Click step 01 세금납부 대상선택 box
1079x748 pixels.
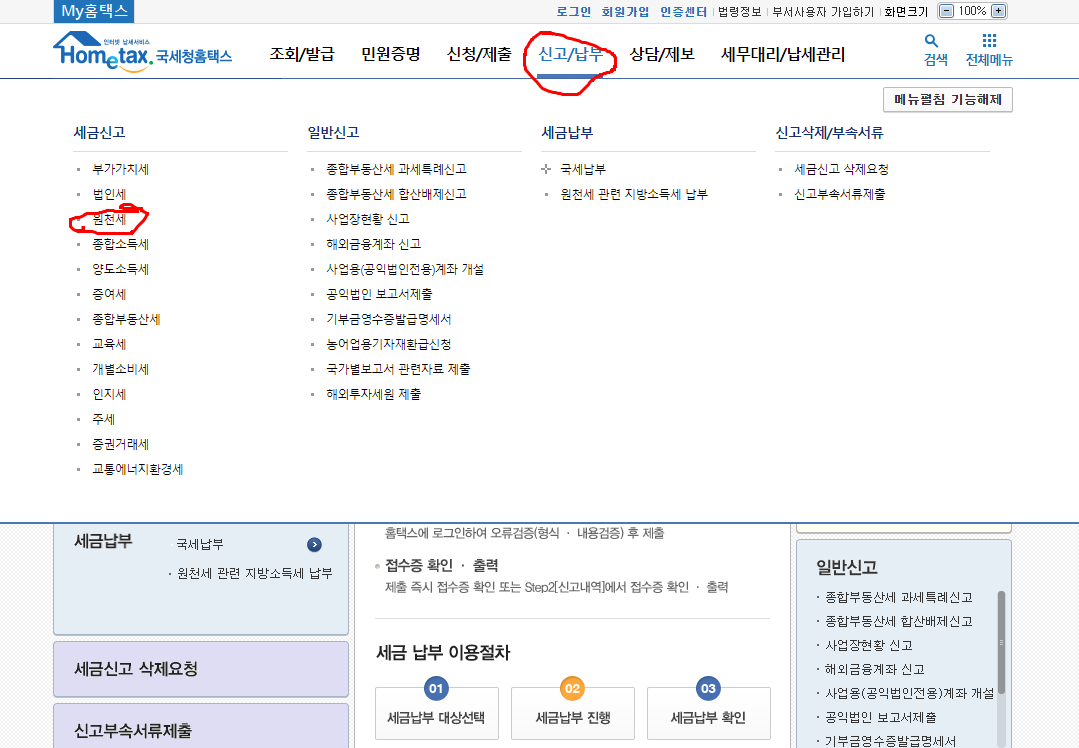(x=436, y=713)
